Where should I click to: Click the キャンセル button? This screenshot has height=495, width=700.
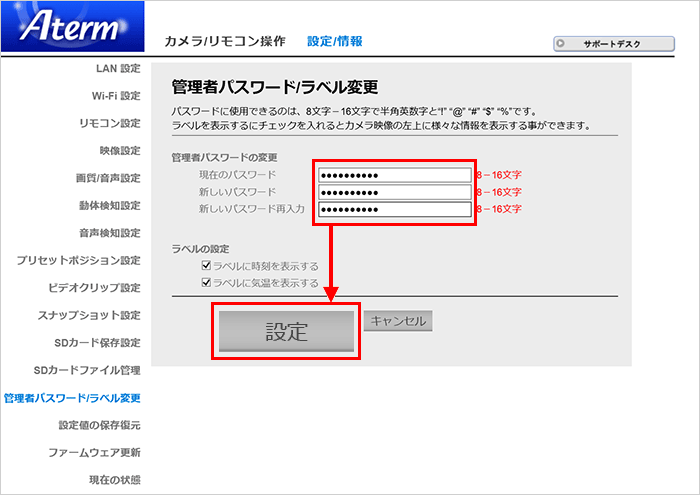click(399, 322)
